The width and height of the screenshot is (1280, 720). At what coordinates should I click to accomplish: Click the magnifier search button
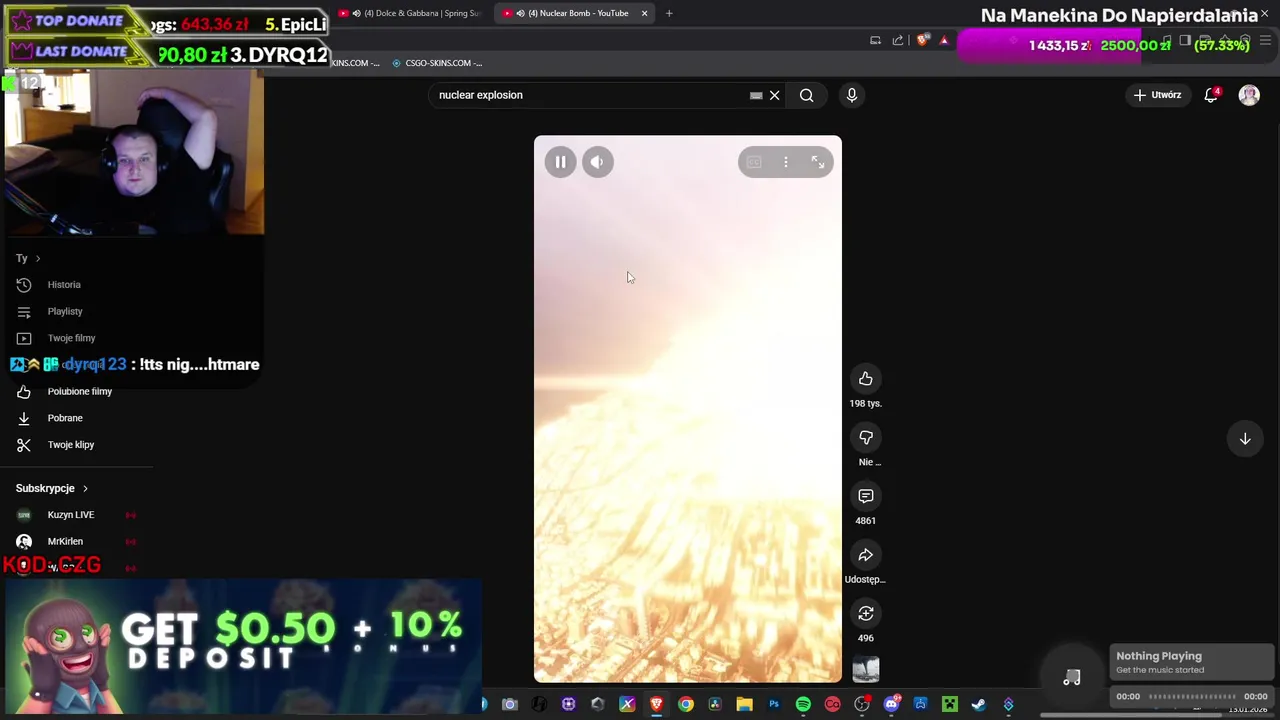pos(806,95)
